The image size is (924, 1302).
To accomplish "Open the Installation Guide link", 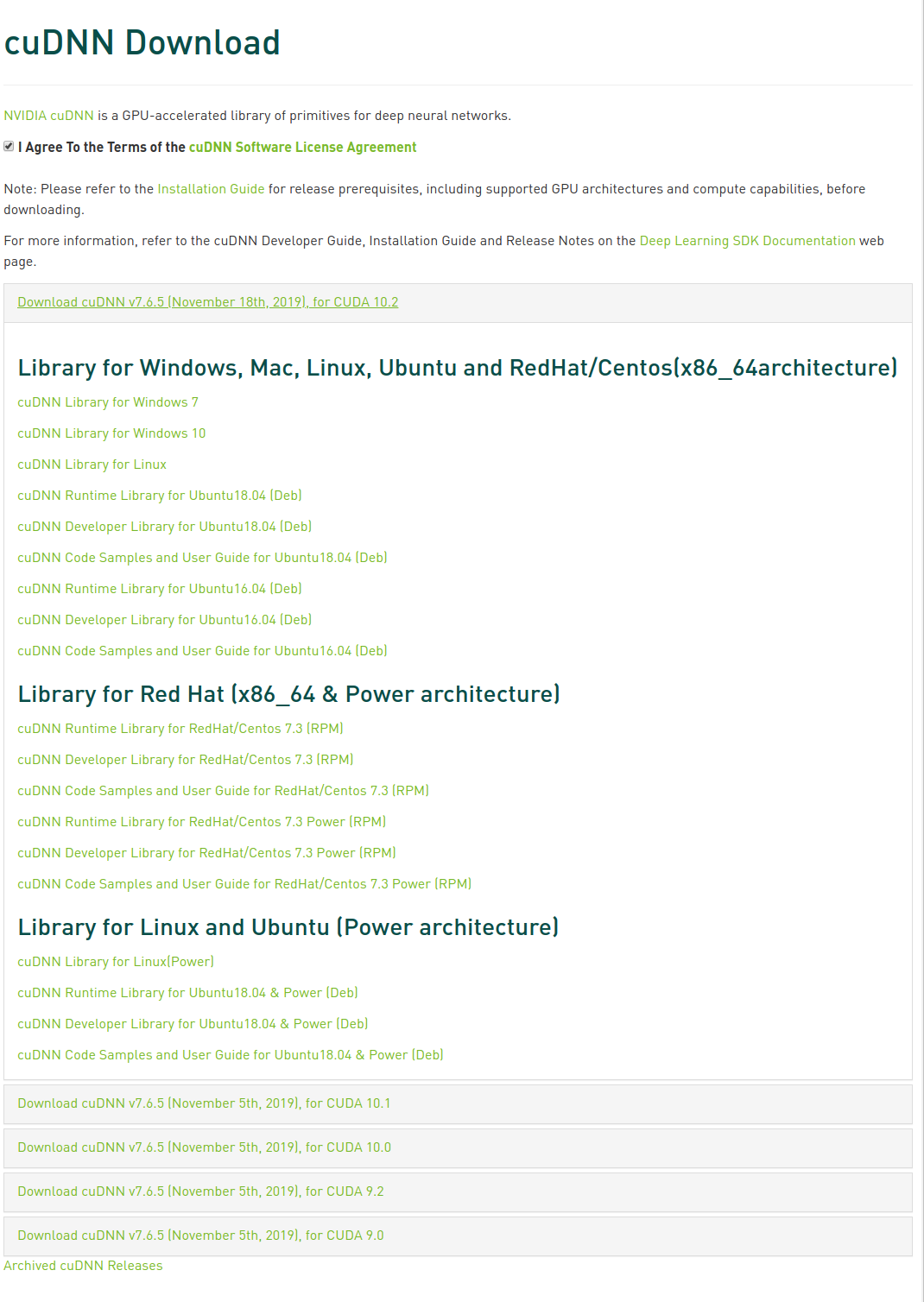I will (x=211, y=189).
